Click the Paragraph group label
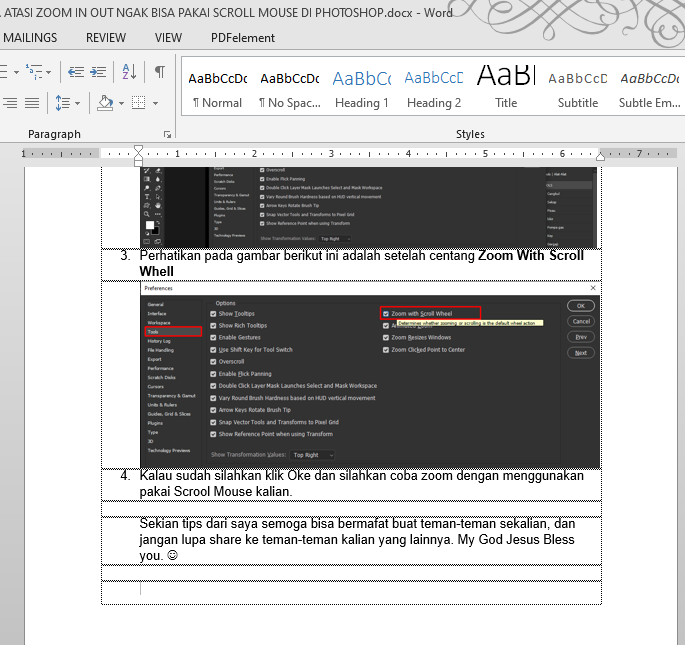This screenshot has height=645, width=685. click(x=54, y=134)
